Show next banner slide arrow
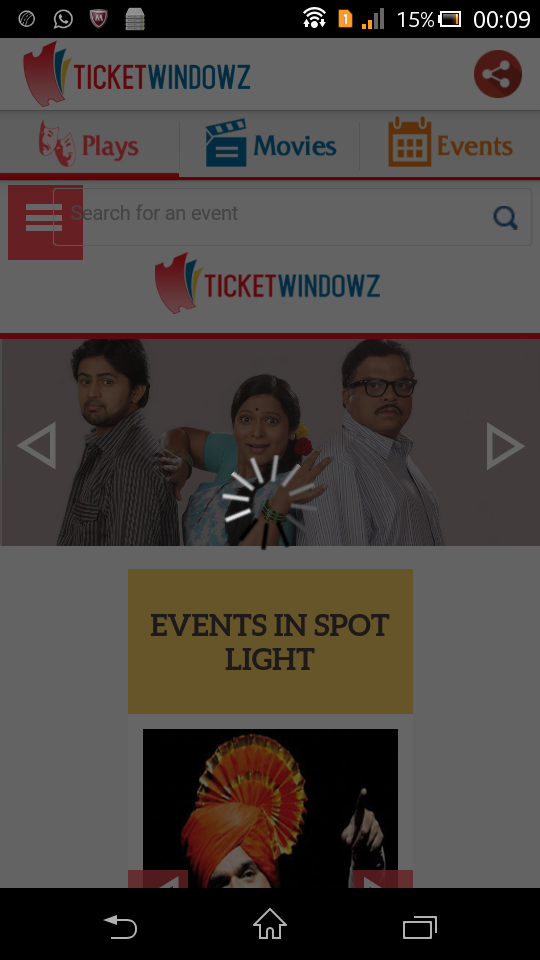This screenshot has width=540, height=960. pyautogui.click(x=505, y=446)
